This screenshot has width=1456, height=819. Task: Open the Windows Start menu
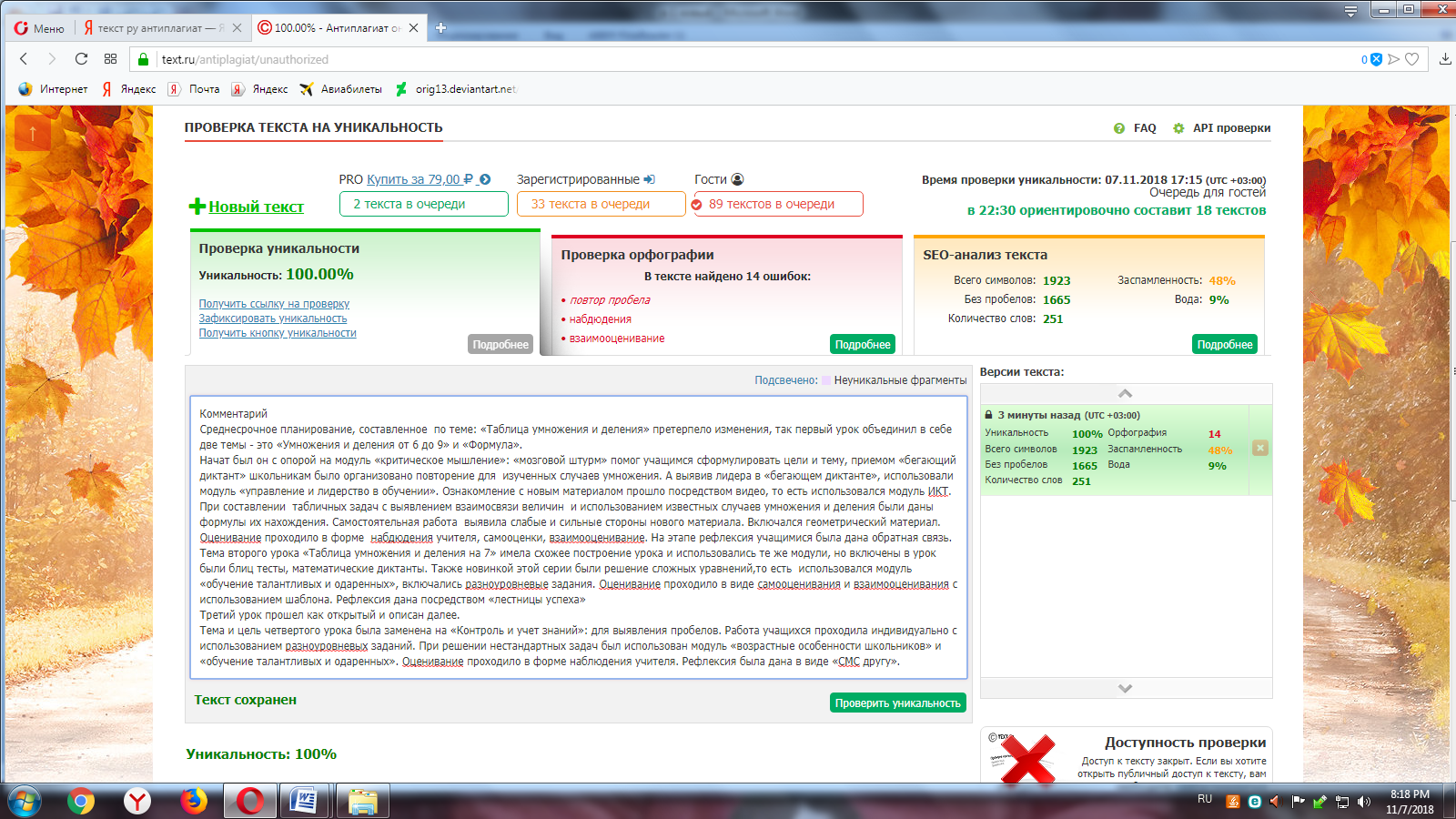(x=24, y=801)
